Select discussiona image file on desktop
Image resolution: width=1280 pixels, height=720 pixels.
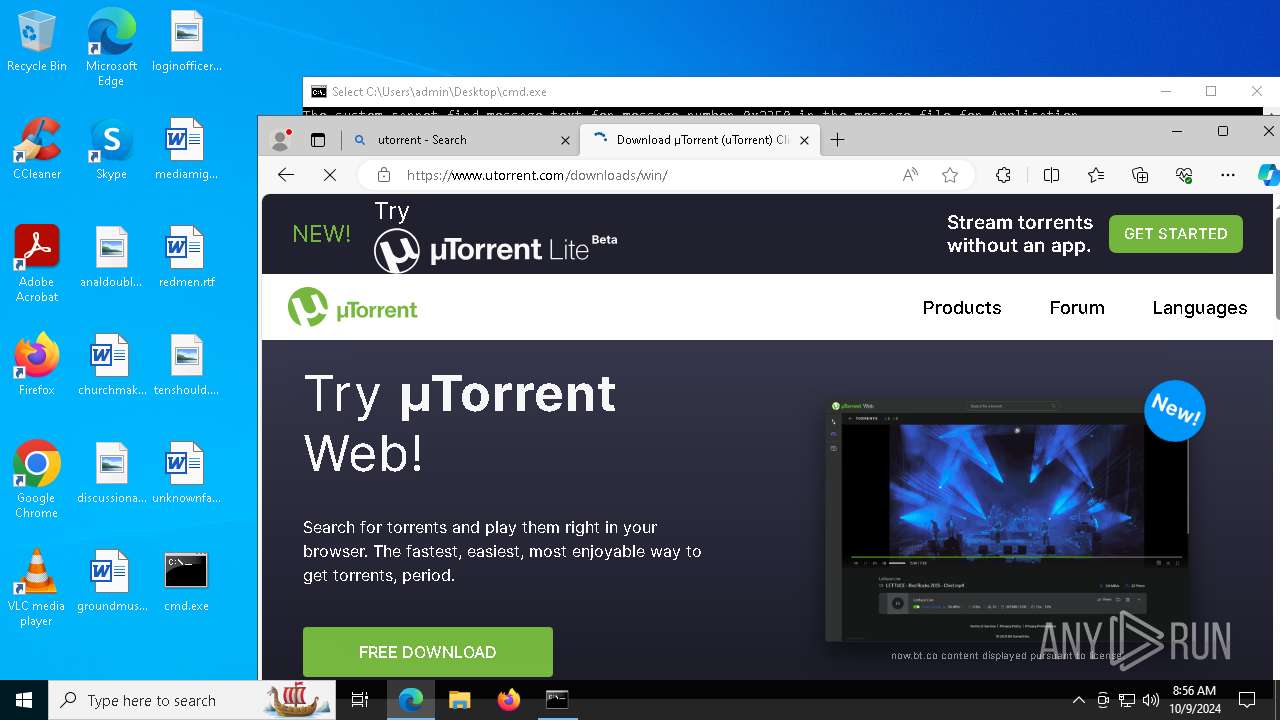click(x=111, y=474)
